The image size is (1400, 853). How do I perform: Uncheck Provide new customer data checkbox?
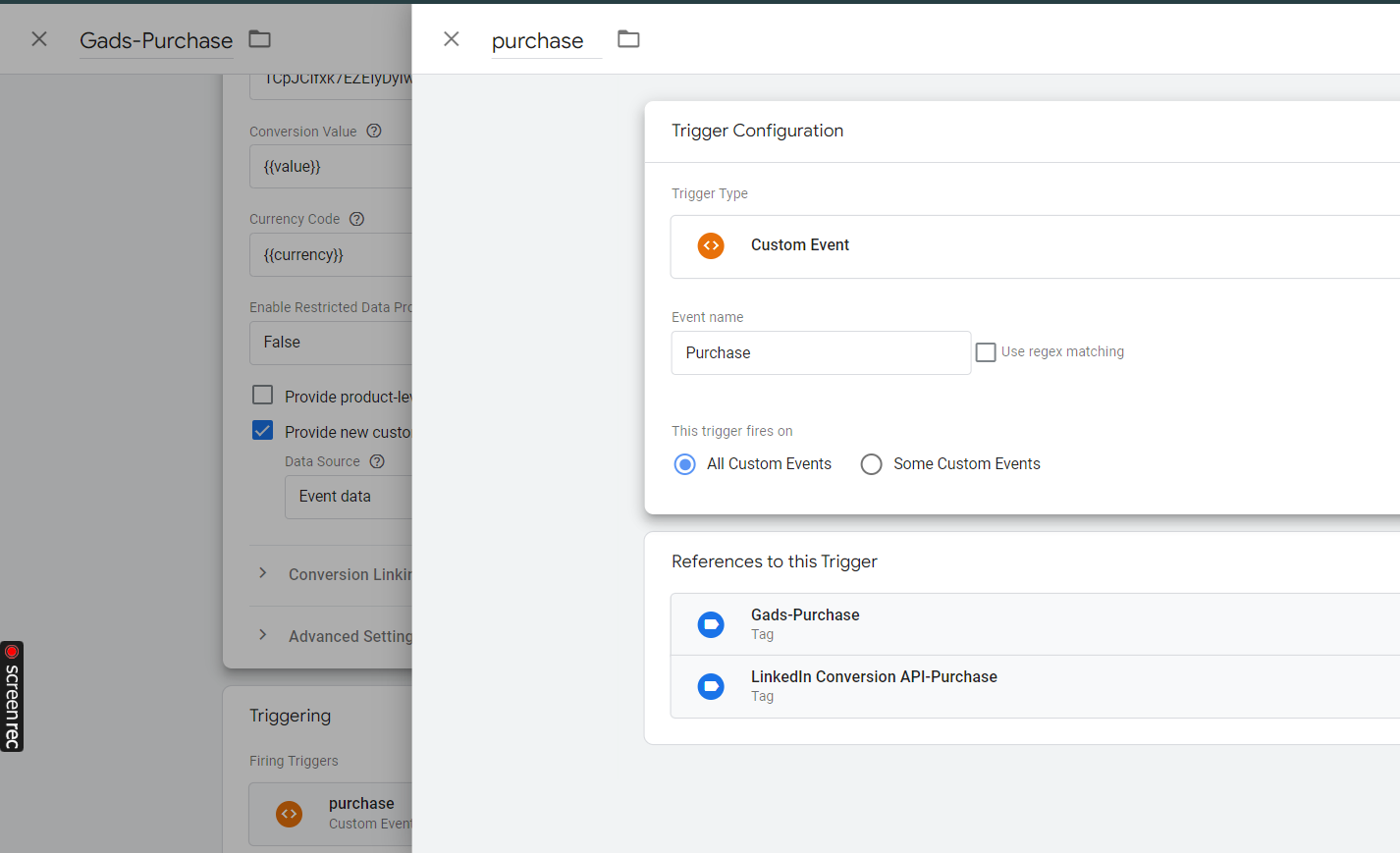click(x=263, y=431)
